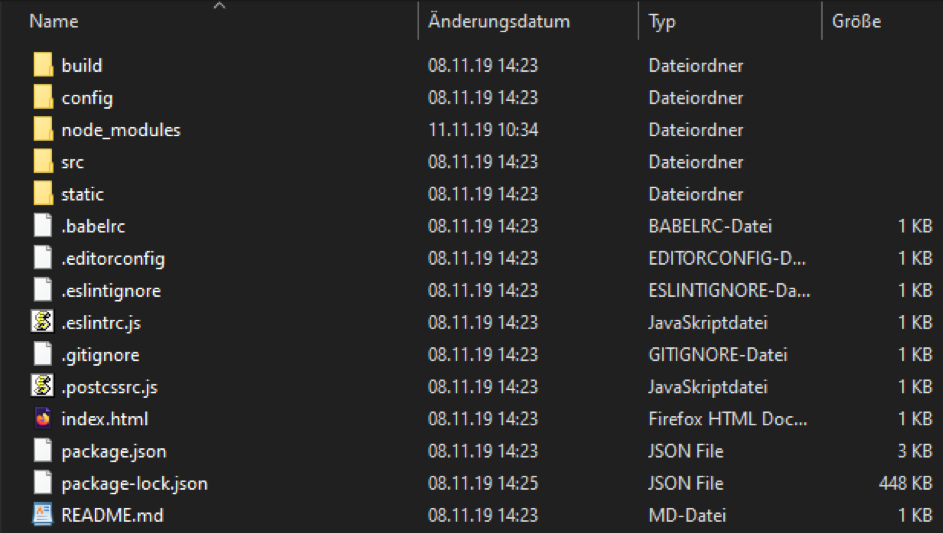The image size is (943, 533).
Task: Select the src folder name
Action: tap(73, 162)
